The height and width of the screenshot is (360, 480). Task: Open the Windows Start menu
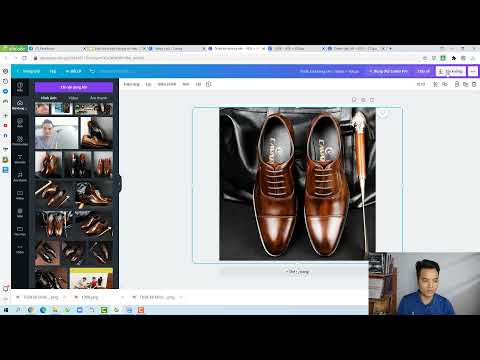point(6,310)
